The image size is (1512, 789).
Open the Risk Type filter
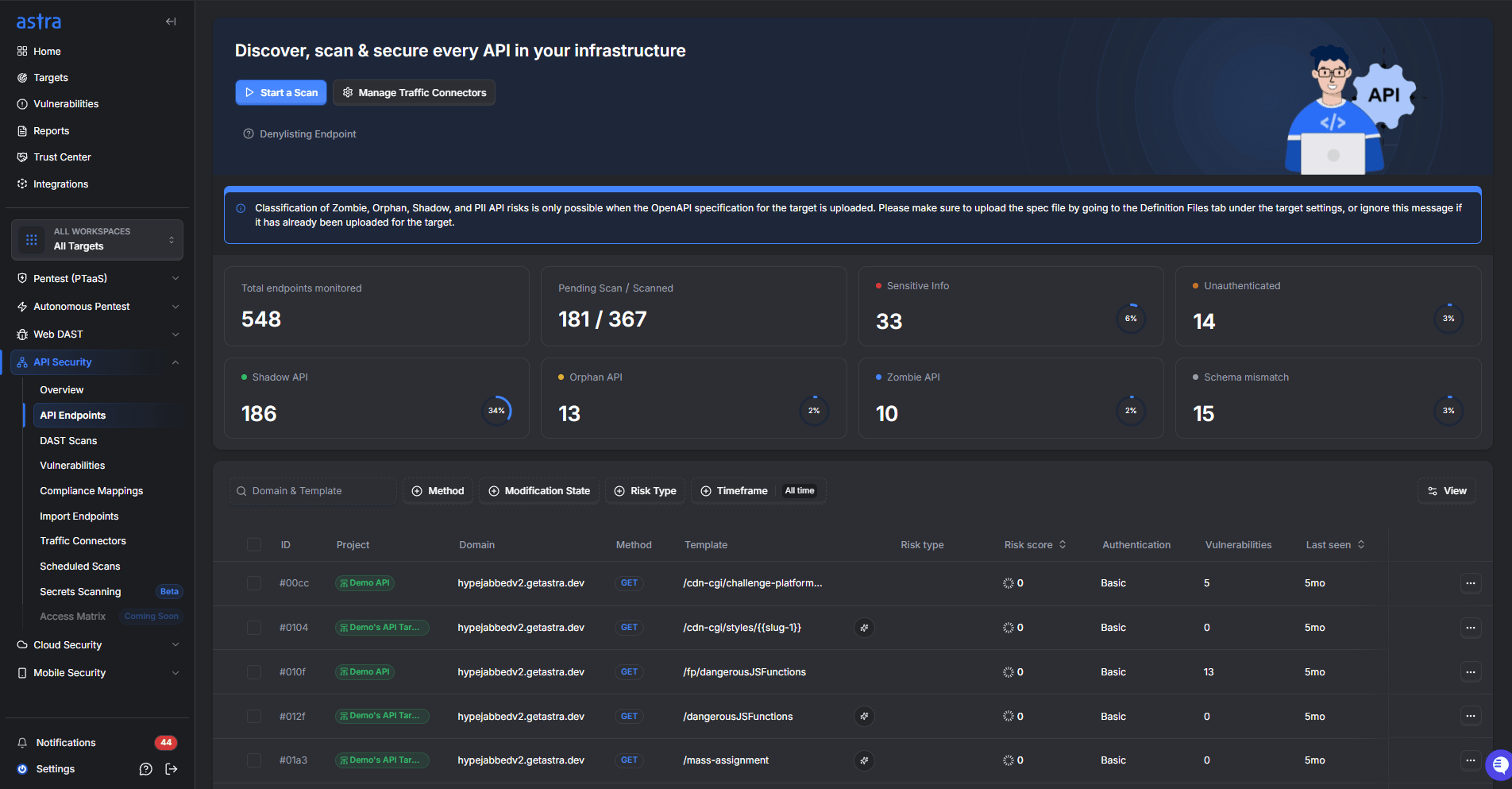tap(646, 491)
